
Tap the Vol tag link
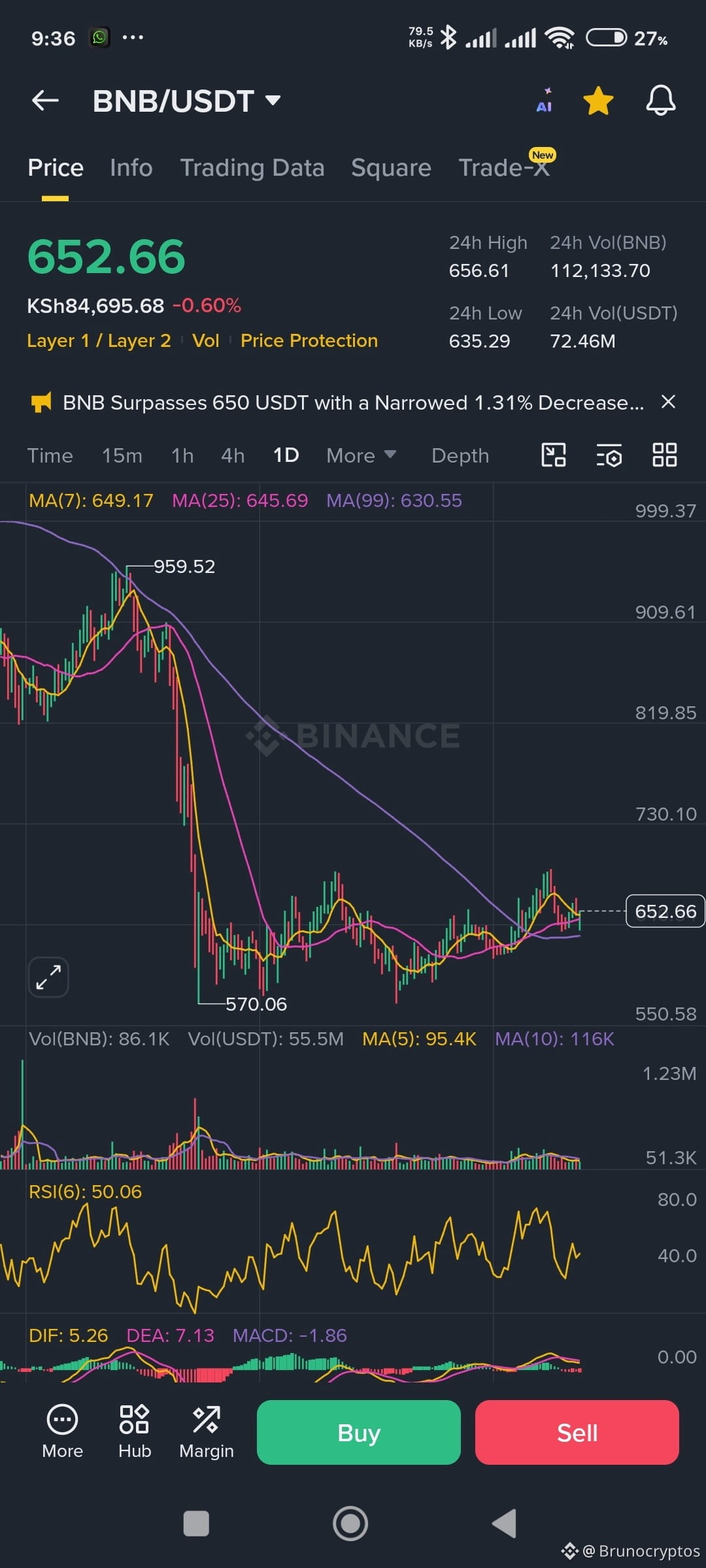206,340
